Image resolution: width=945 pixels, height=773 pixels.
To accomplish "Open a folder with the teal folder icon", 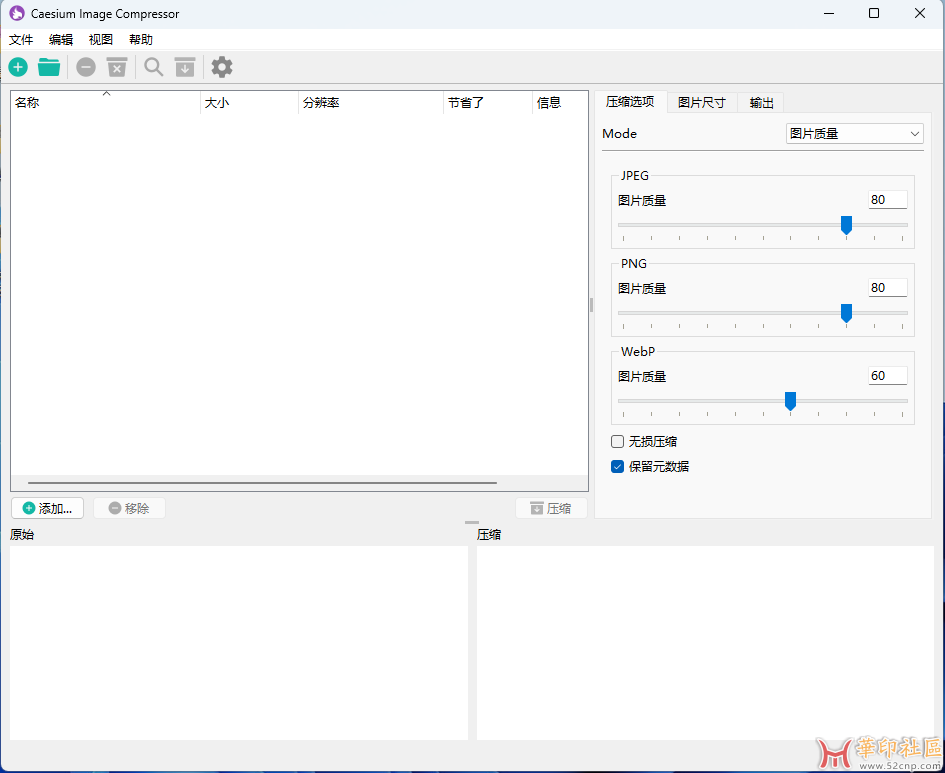I will click(x=49, y=67).
